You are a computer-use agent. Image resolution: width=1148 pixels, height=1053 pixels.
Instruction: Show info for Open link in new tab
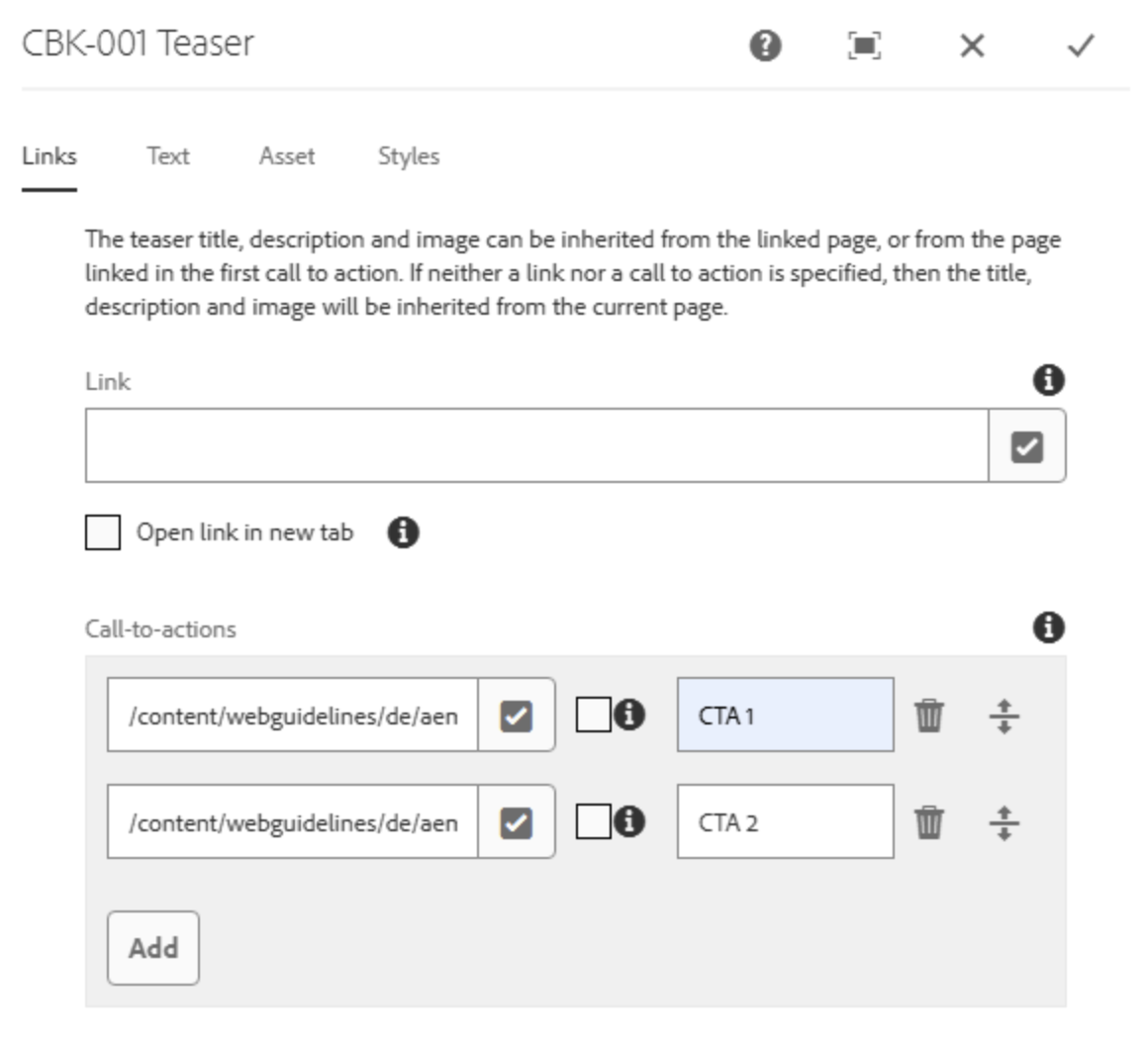[403, 532]
